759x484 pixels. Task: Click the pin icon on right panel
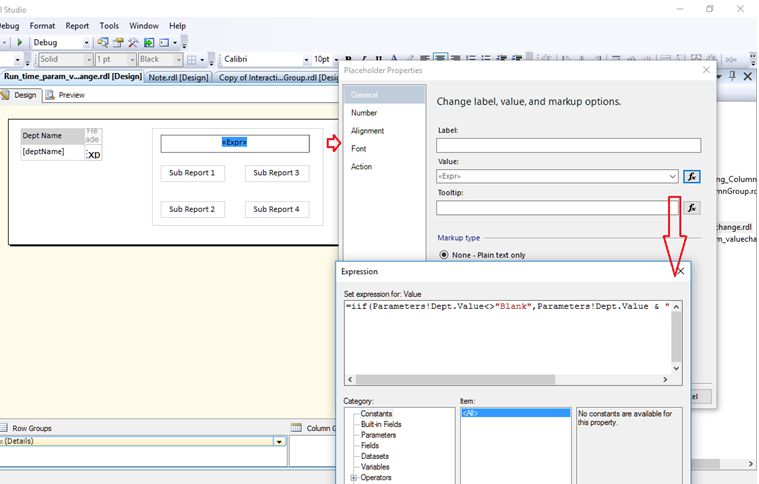tap(732, 76)
